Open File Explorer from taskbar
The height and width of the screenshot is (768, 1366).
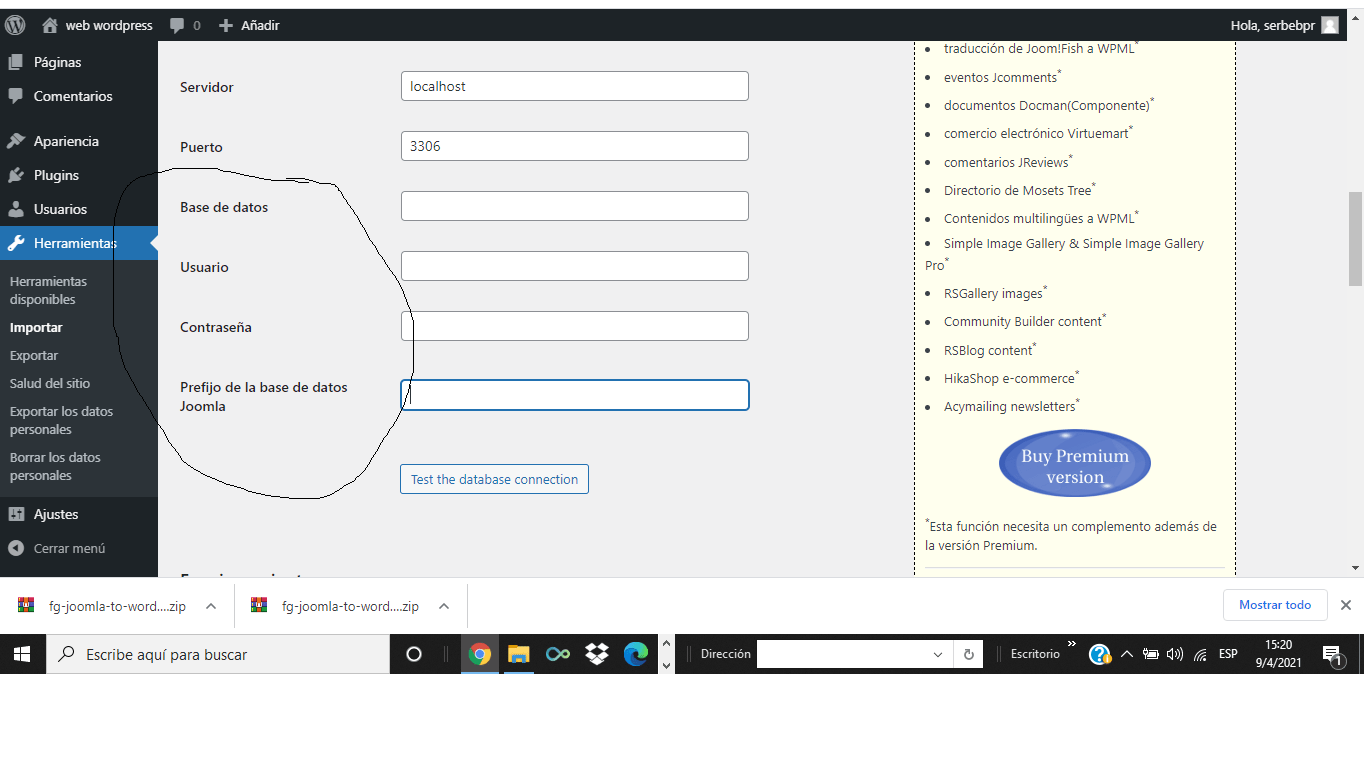518,654
